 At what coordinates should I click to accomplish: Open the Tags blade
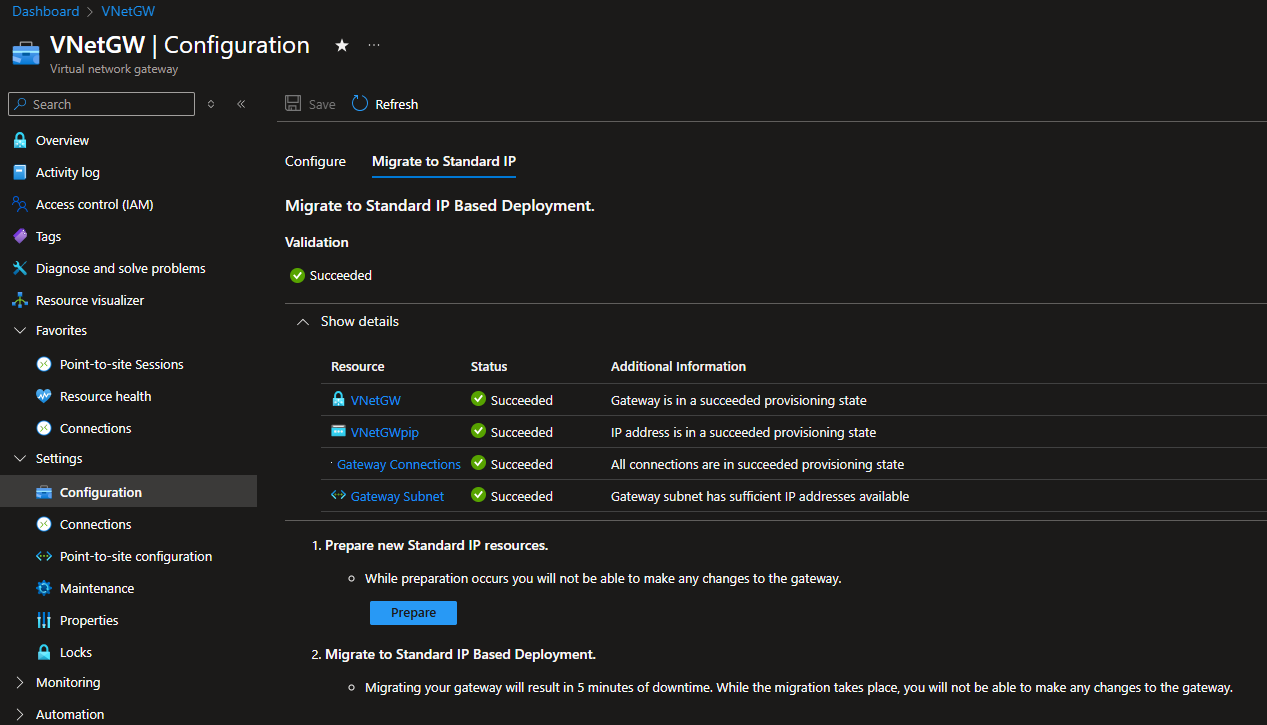point(50,235)
